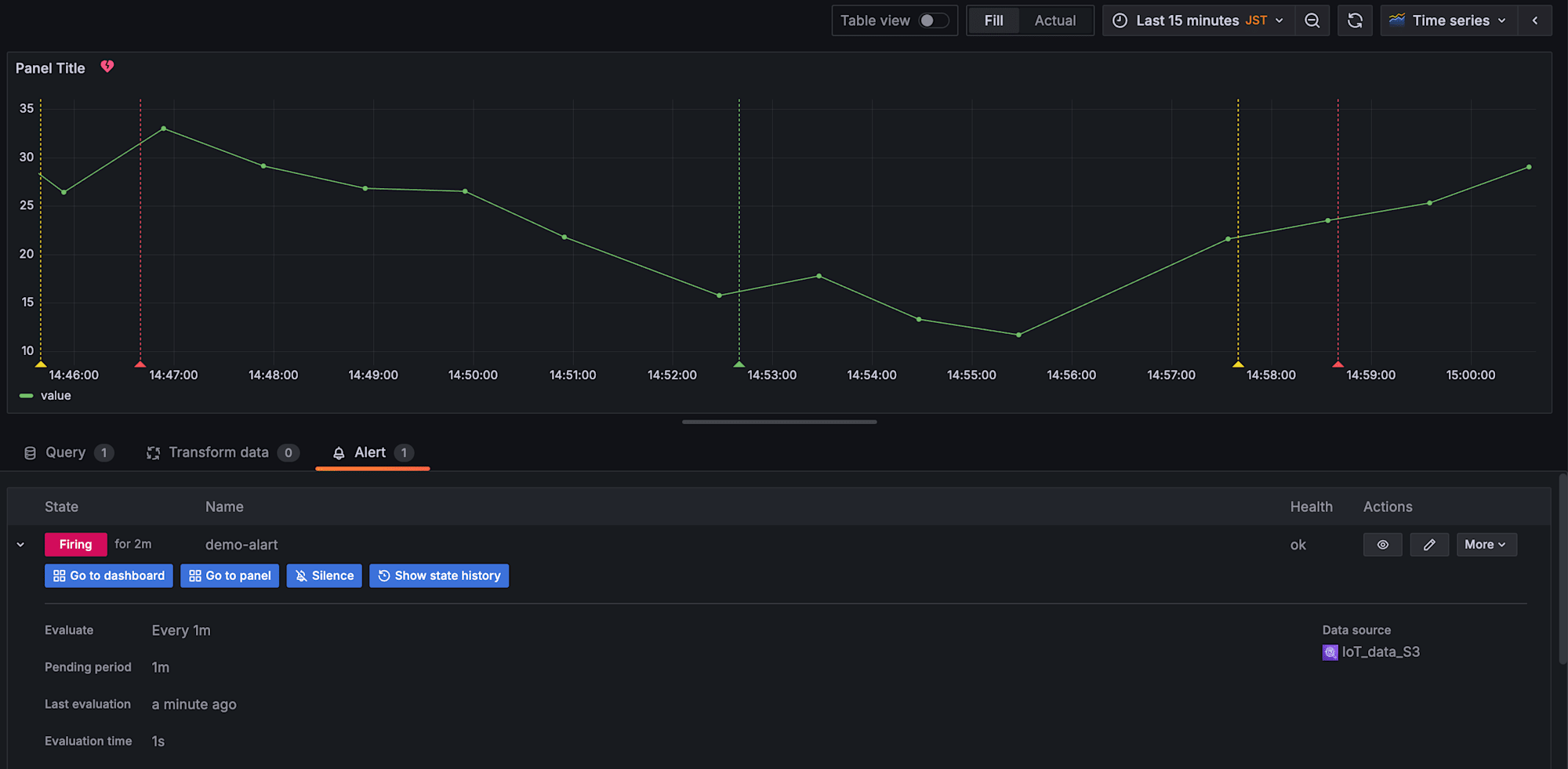1568x769 pixels.
Task: Click the yellow annotation marker near 14:46:00
Action: [x=41, y=365]
